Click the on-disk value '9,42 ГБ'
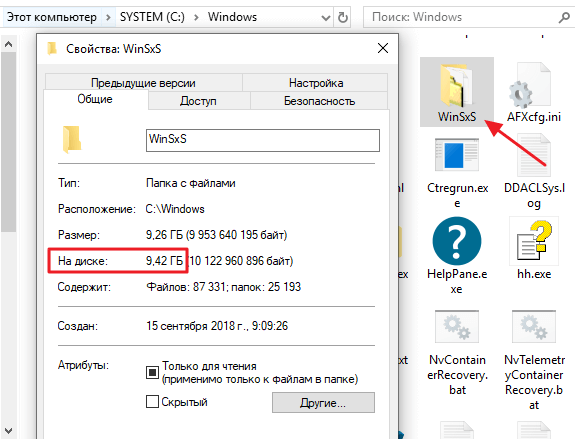 pos(164,261)
